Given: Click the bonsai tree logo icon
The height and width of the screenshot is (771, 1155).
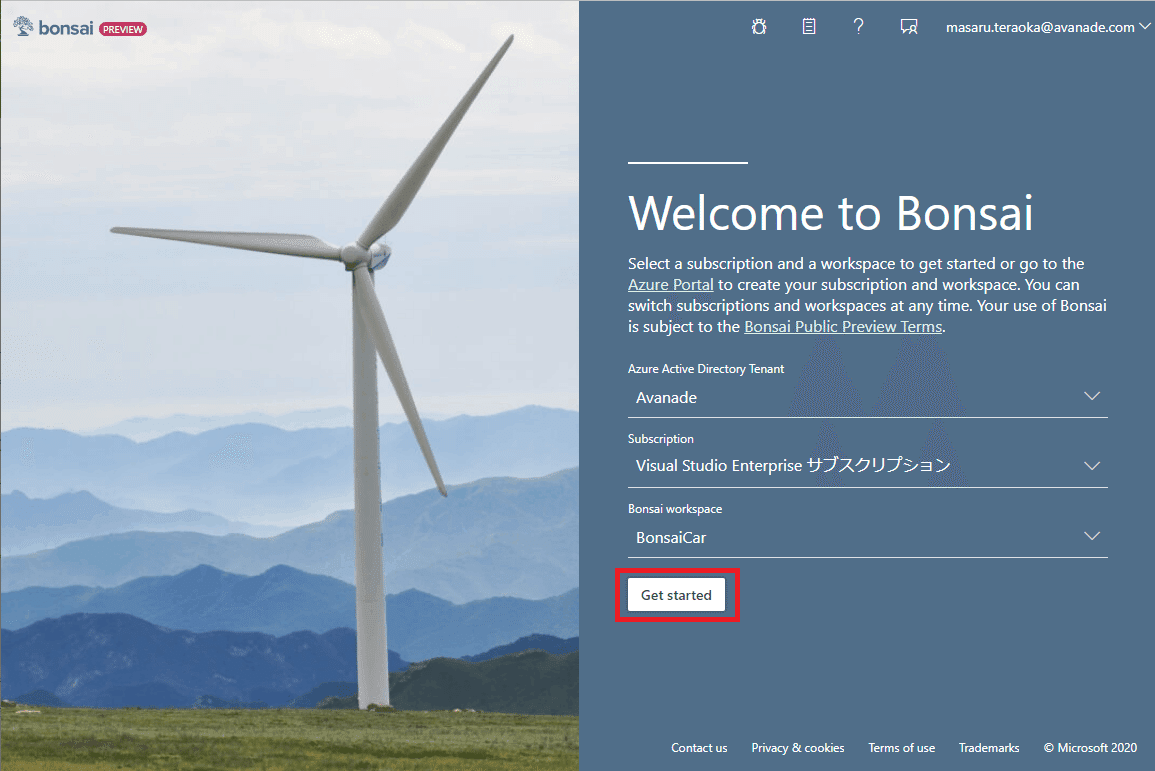Looking at the screenshot, I should point(24,27).
